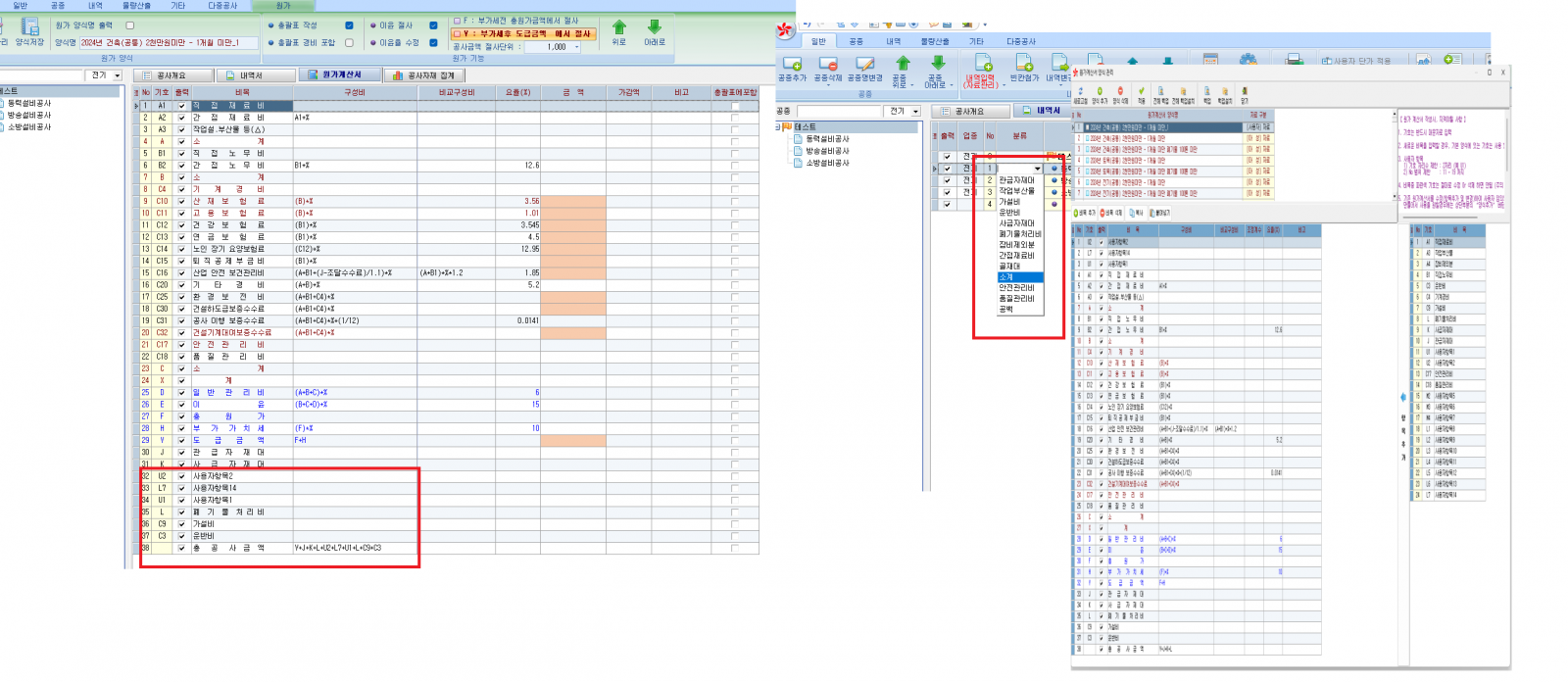Click the 위로 green up arrow icon

pyautogui.click(x=619, y=27)
